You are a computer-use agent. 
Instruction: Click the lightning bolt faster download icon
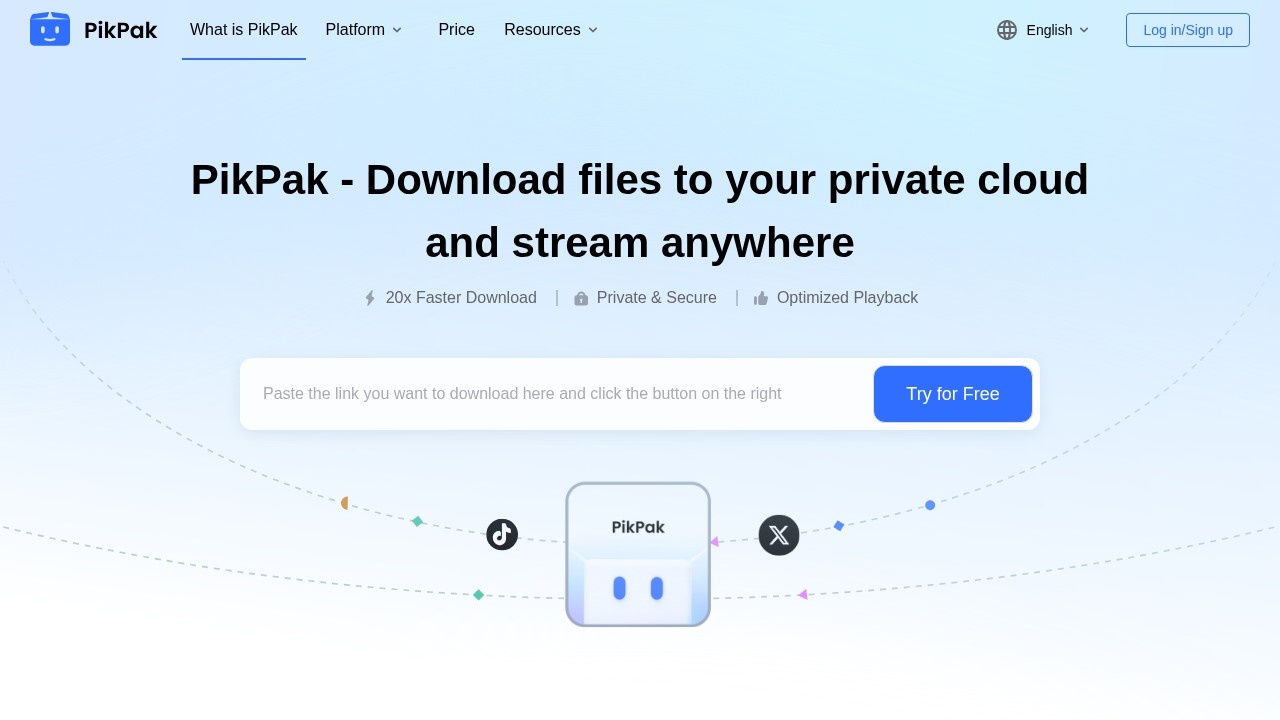point(370,298)
